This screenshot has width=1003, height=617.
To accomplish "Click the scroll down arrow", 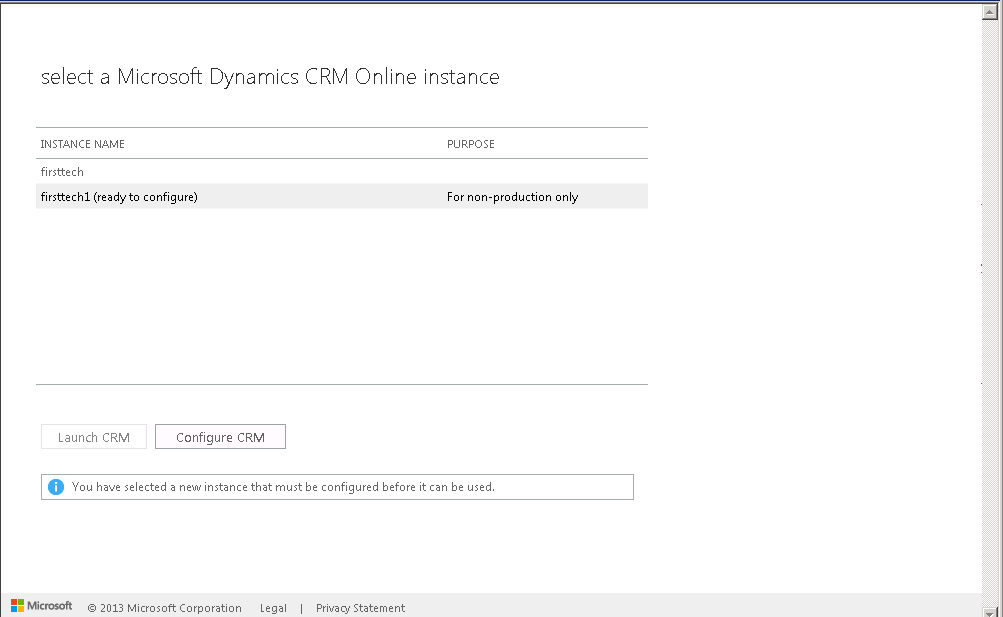I will point(991,610).
